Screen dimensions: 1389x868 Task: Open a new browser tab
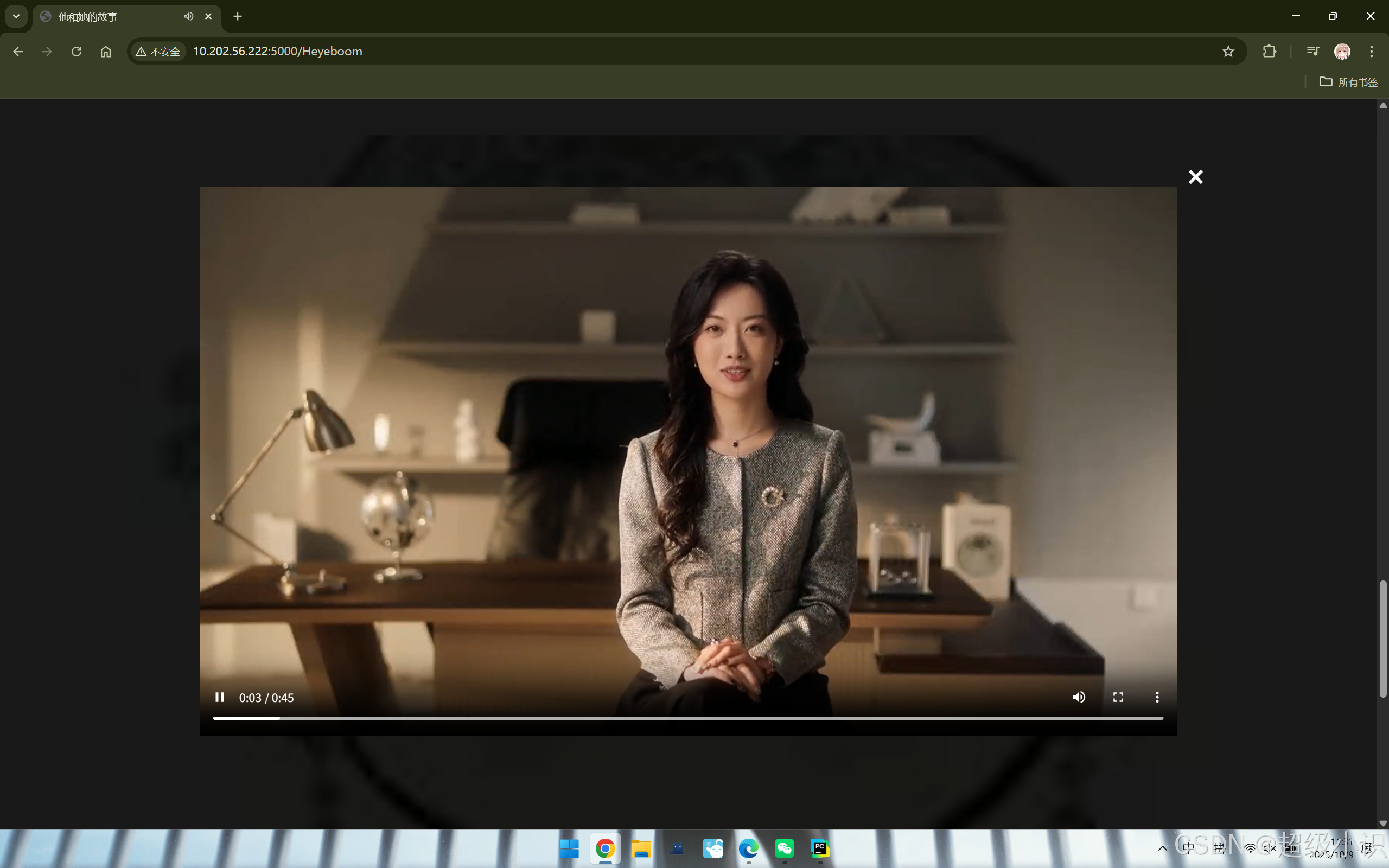[238, 17]
